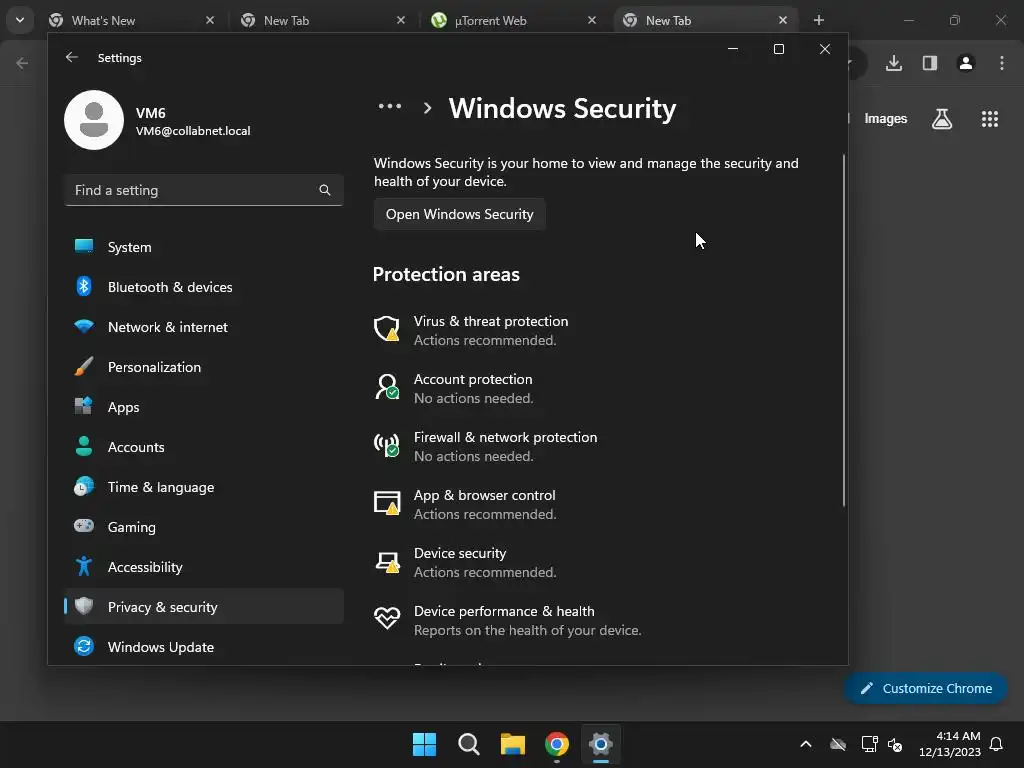Open Virus & threat protection shield icon
This screenshot has height=768, width=1024.
(x=387, y=329)
